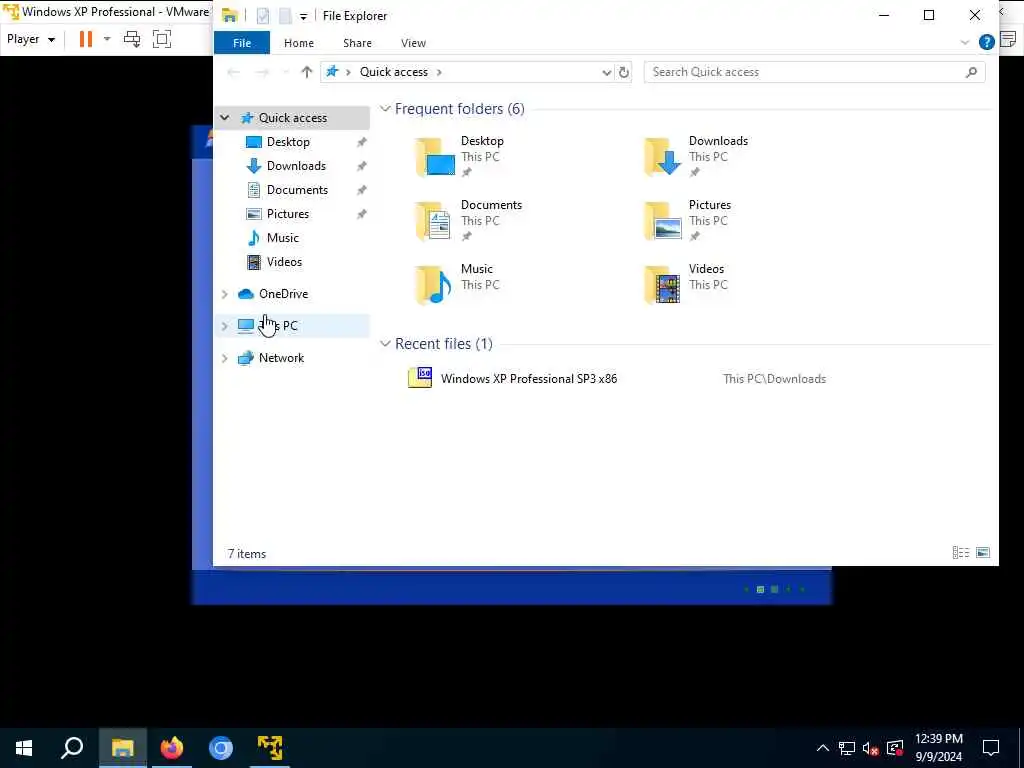
Task: Collapse Quick access tree node
Action: pyautogui.click(x=225, y=118)
